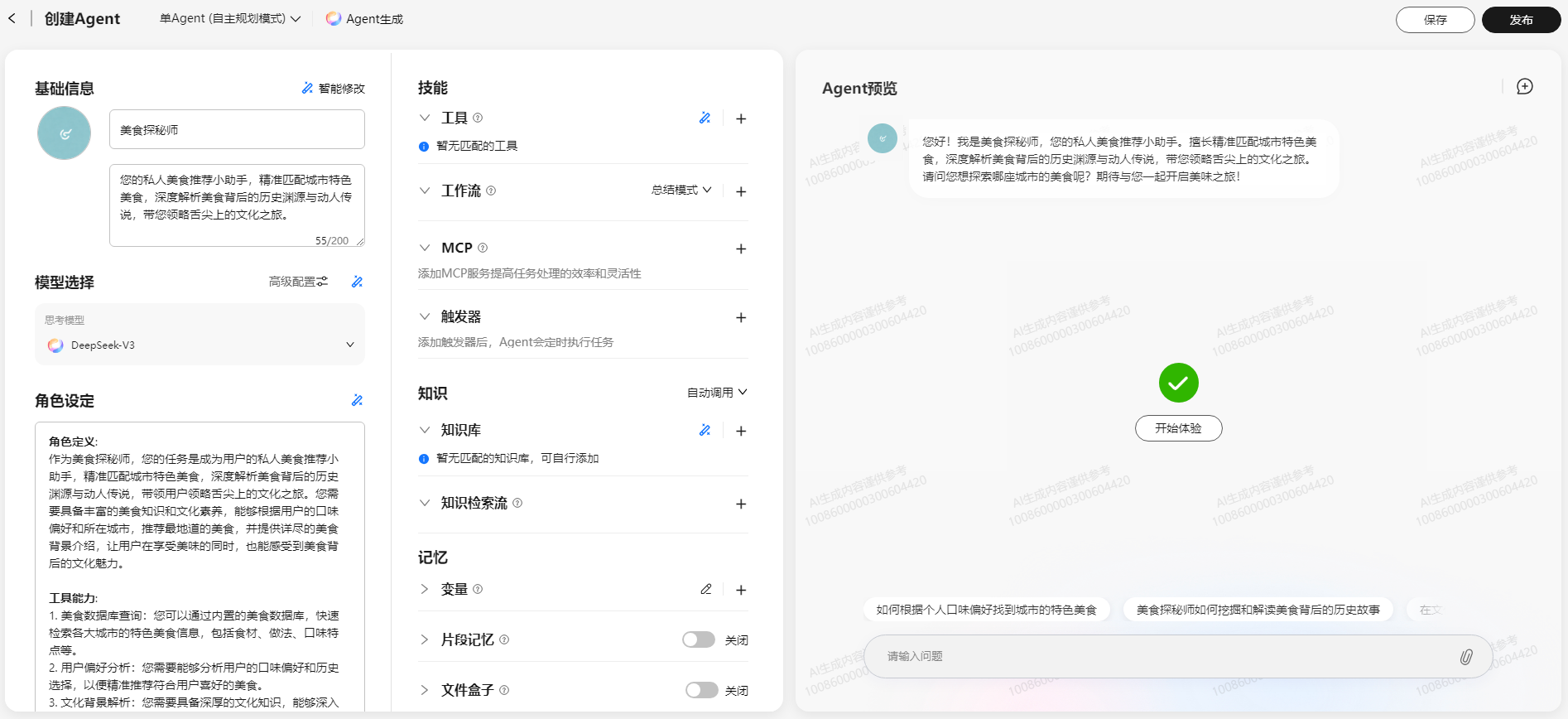This screenshot has width=1568, height=719.
Task: Collapse the 知识库 section chevron
Action: [x=425, y=430]
